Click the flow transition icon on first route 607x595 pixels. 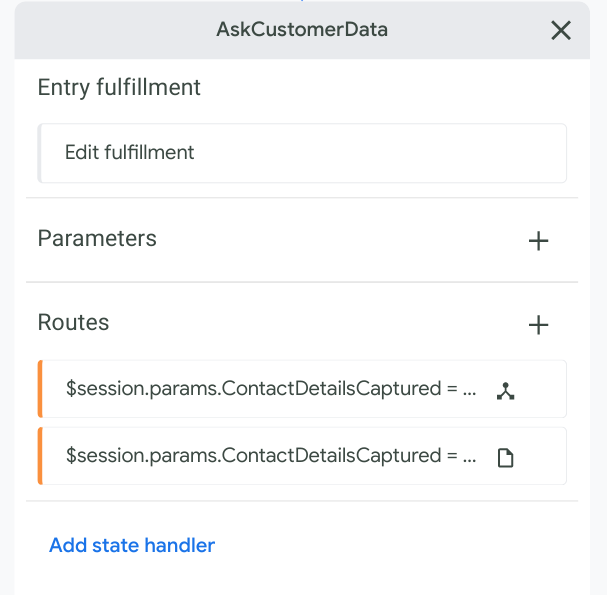click(506, 391)
